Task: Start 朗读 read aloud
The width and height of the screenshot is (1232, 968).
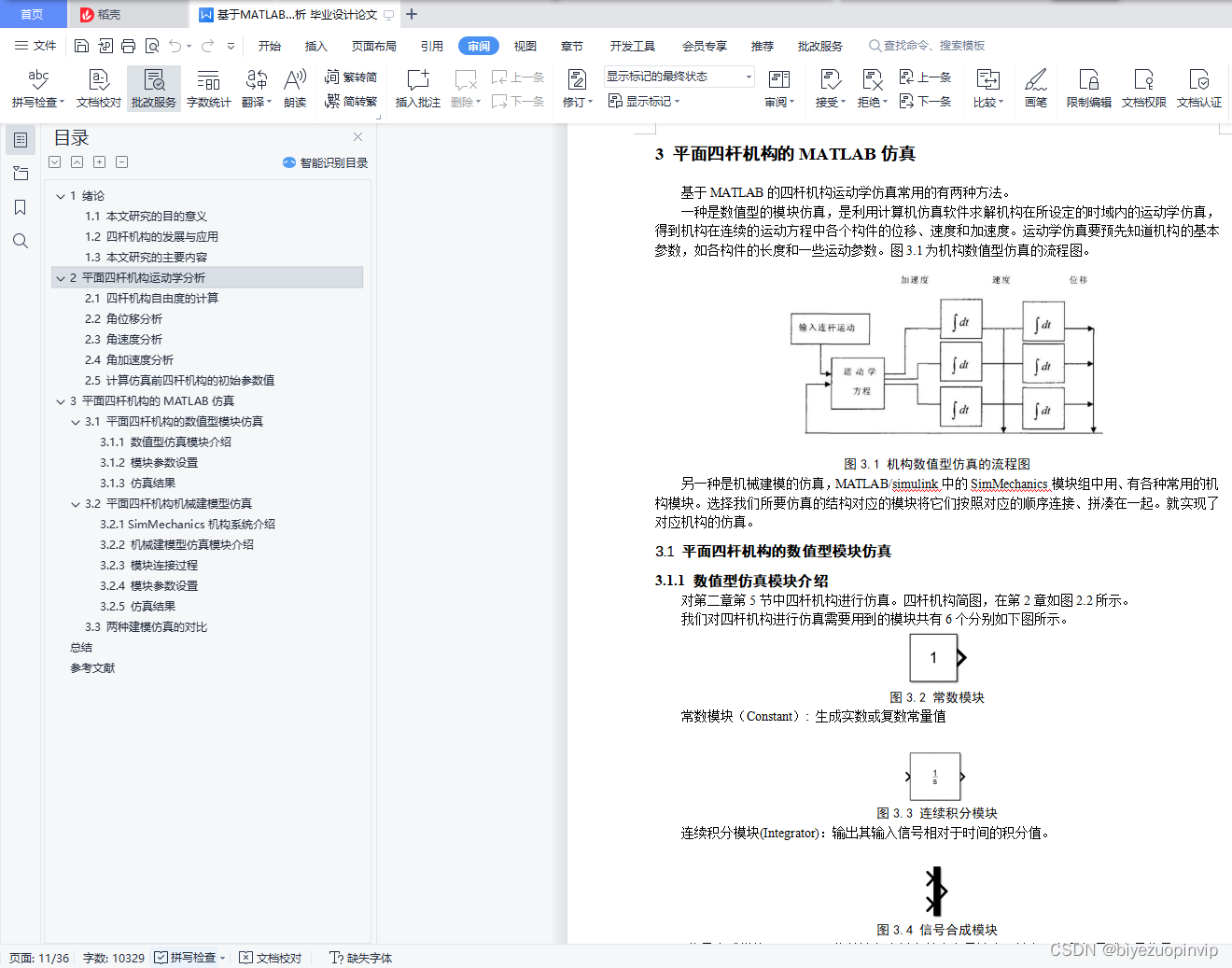Action: (295, 89)
